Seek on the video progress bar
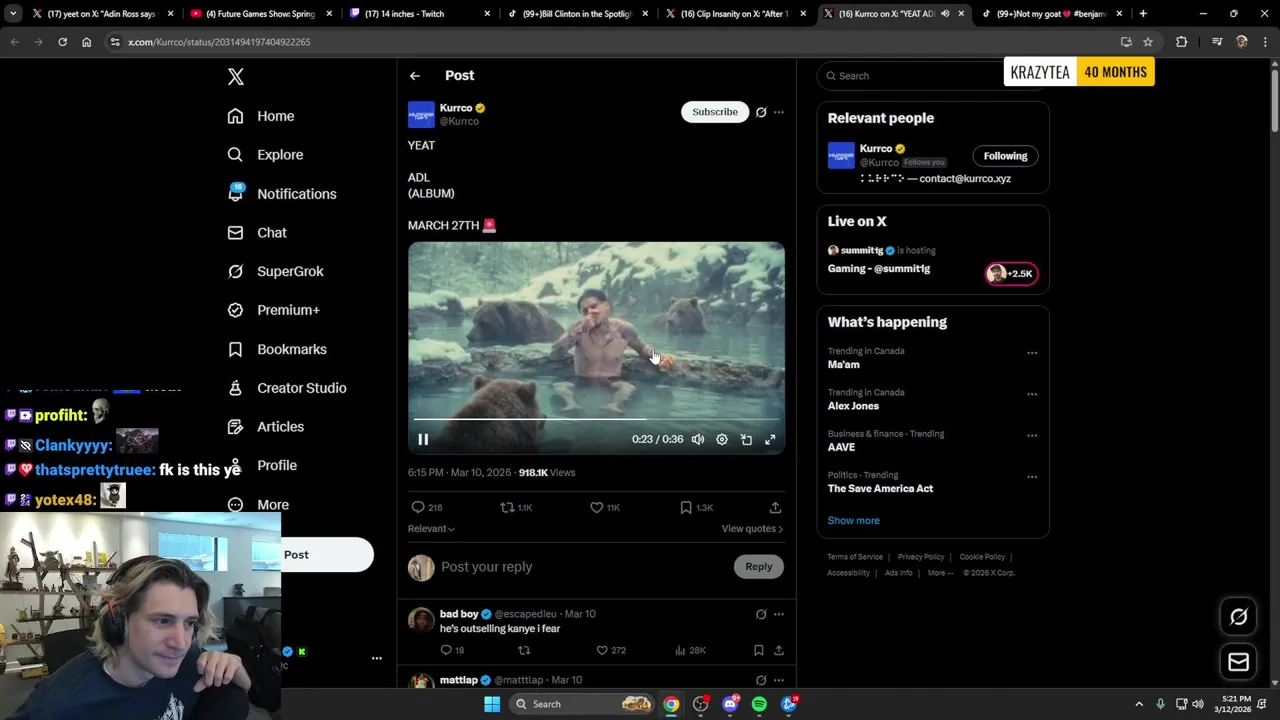The width and height of the screenshot is (1280, 720). pyautogui.click(x=596, y=419)
